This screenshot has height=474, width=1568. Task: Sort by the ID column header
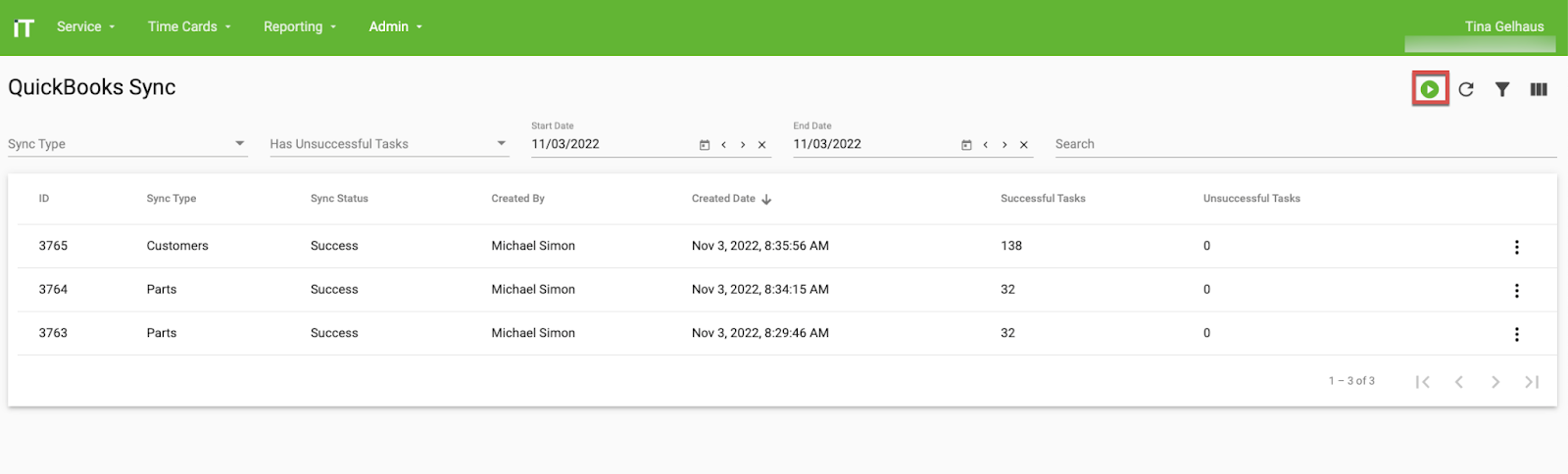point(44,199)
